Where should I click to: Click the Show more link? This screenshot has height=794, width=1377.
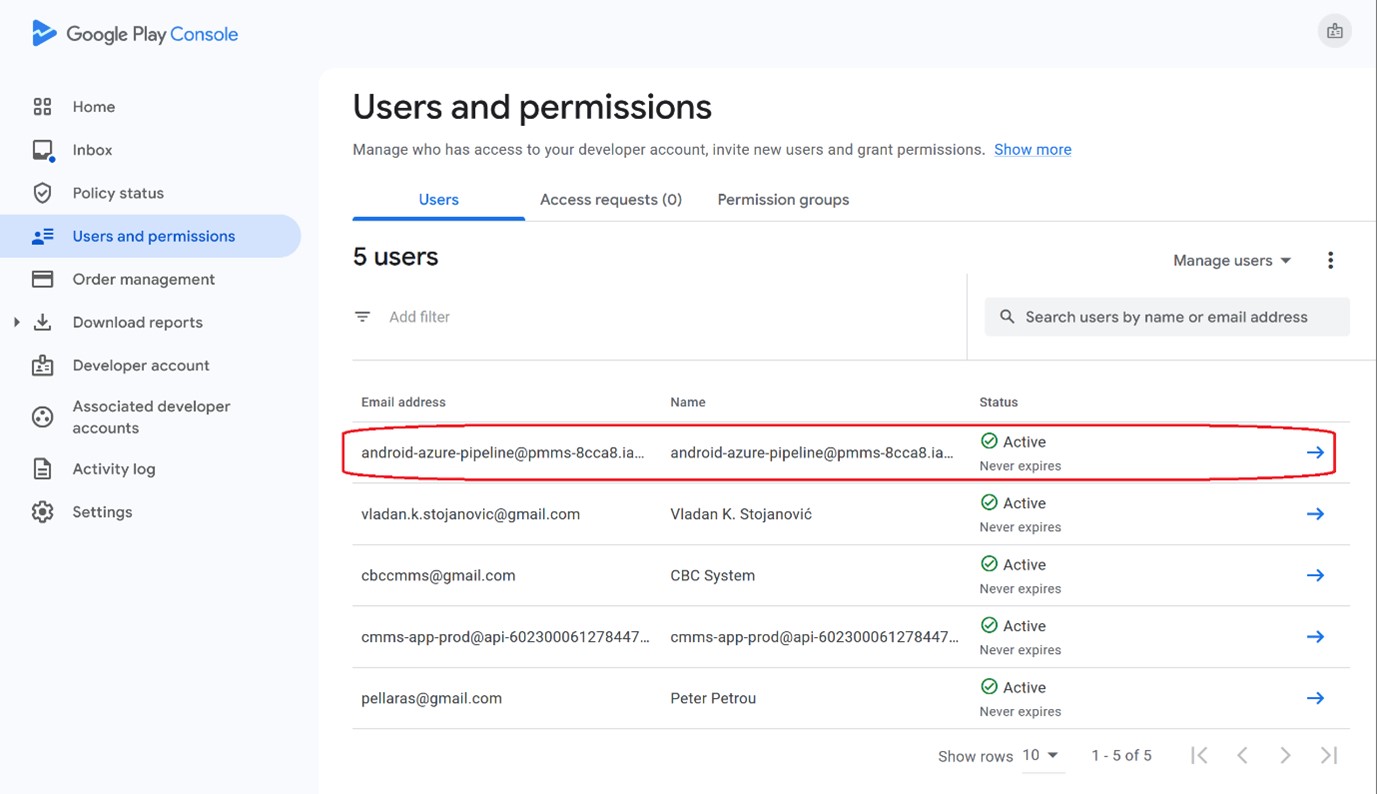(x=1032, y=150)
